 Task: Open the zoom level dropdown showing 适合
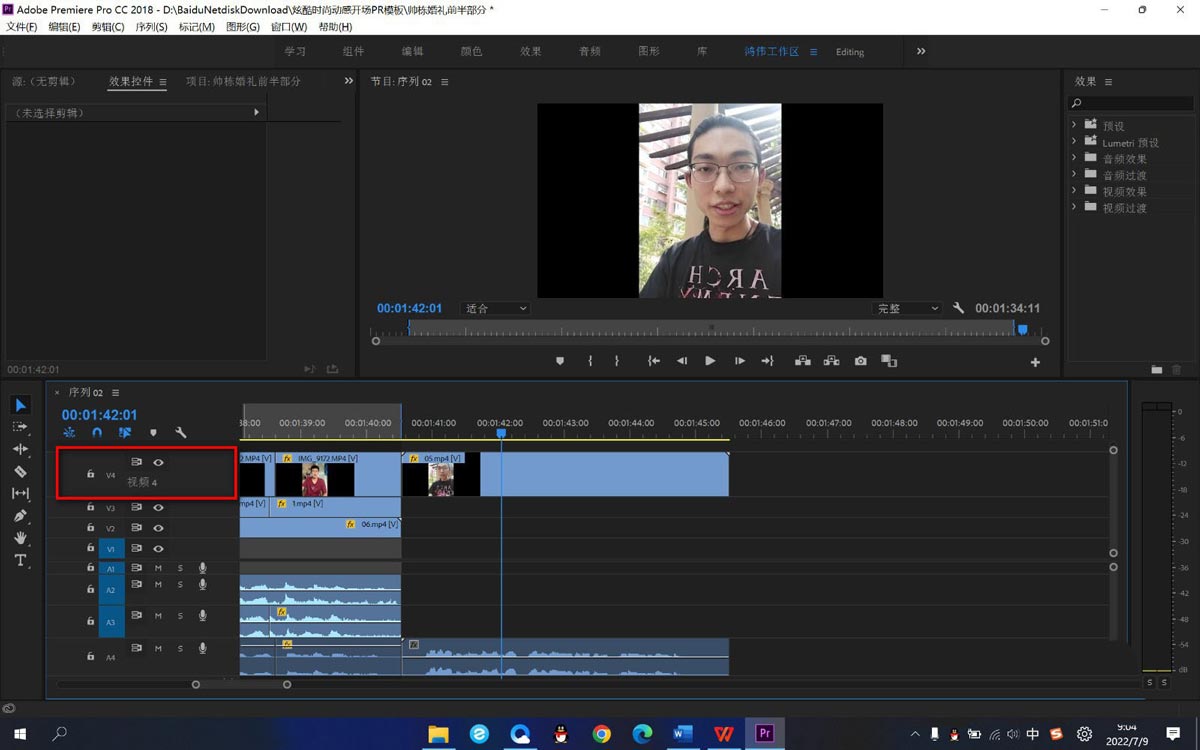(x=495, y=309)
